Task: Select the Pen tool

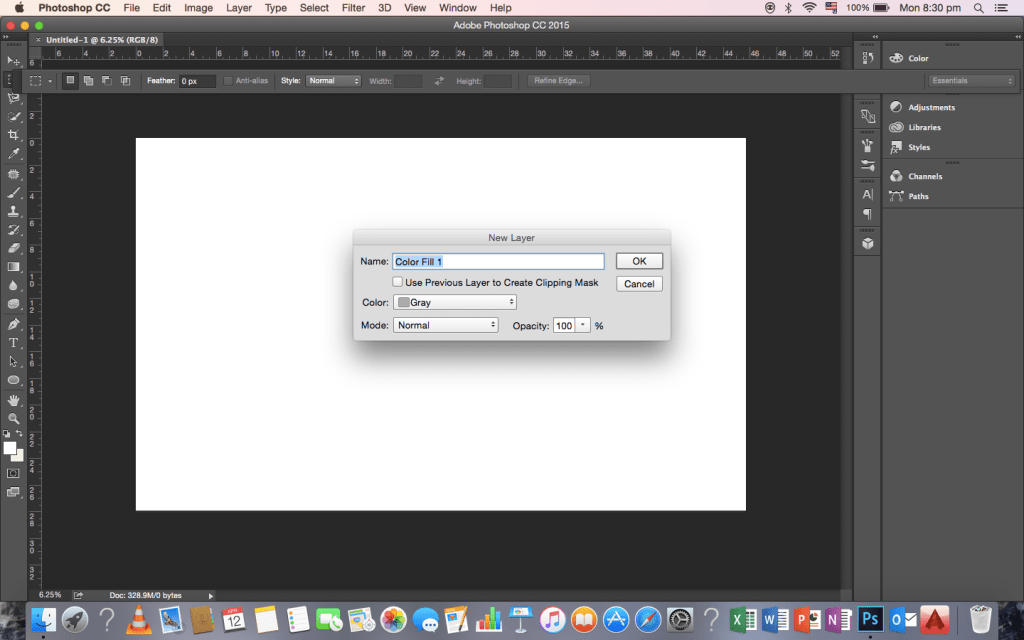Action: 14,324
